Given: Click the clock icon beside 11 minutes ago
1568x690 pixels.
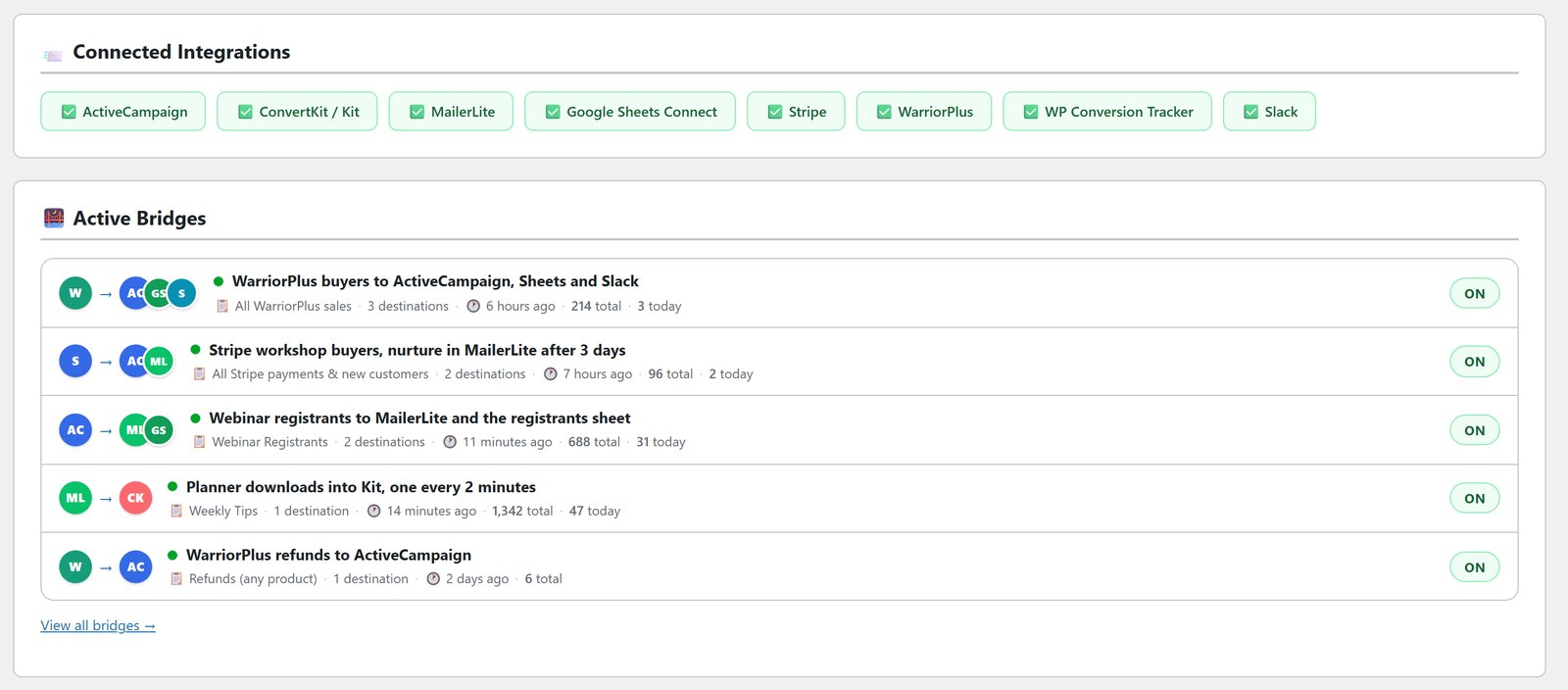Looking at the screenshot, I should click(x=450, y=442).
